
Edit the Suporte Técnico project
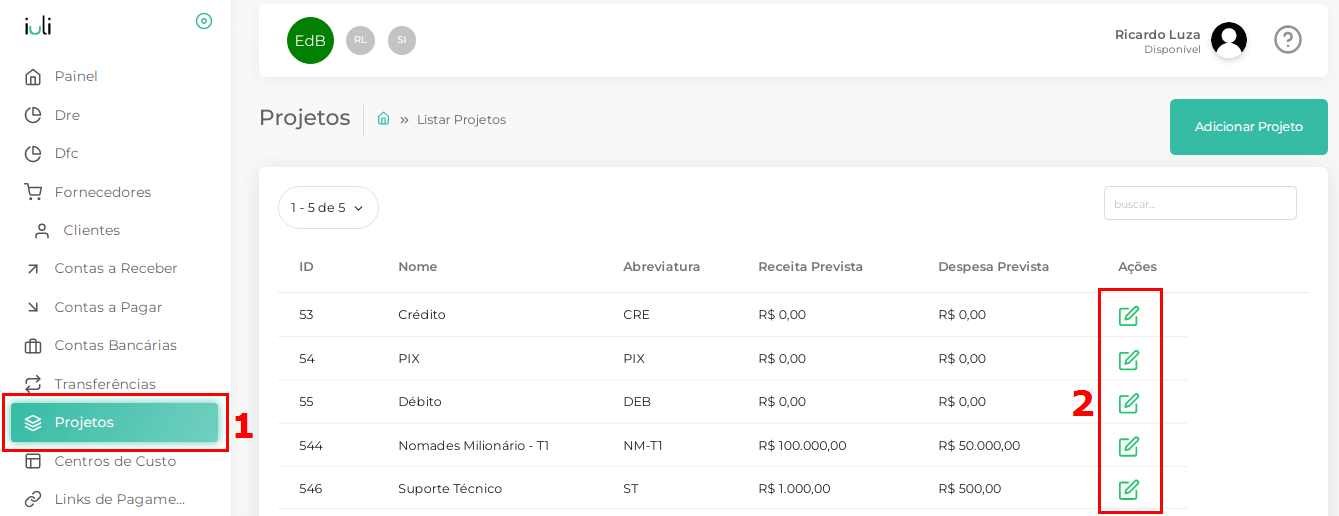point(1128,489)
